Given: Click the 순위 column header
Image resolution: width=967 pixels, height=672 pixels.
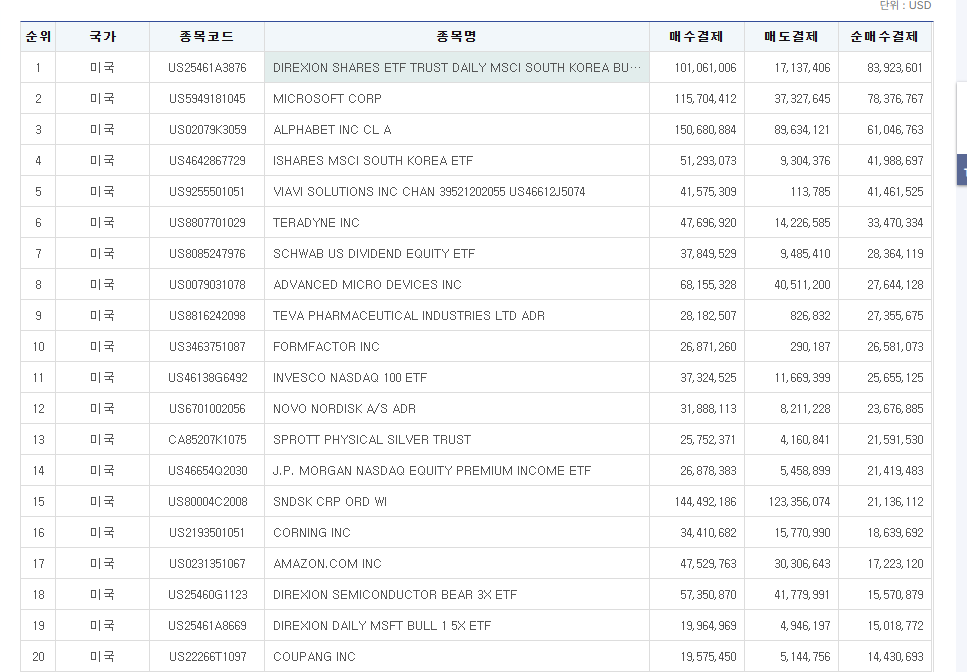Looking at the screenshot, I should tap(38, 37).
